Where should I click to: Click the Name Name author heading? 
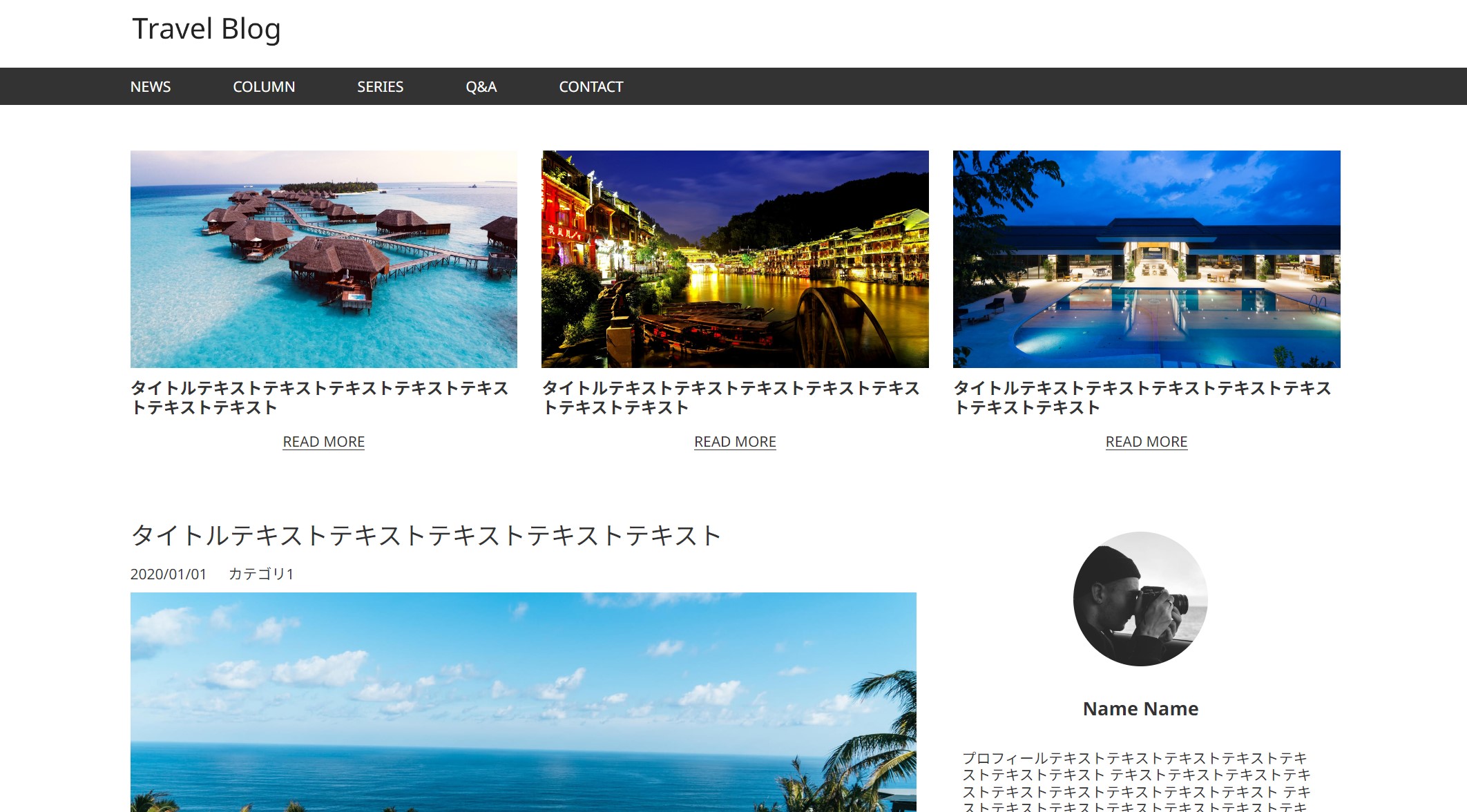click(1140, 708)
